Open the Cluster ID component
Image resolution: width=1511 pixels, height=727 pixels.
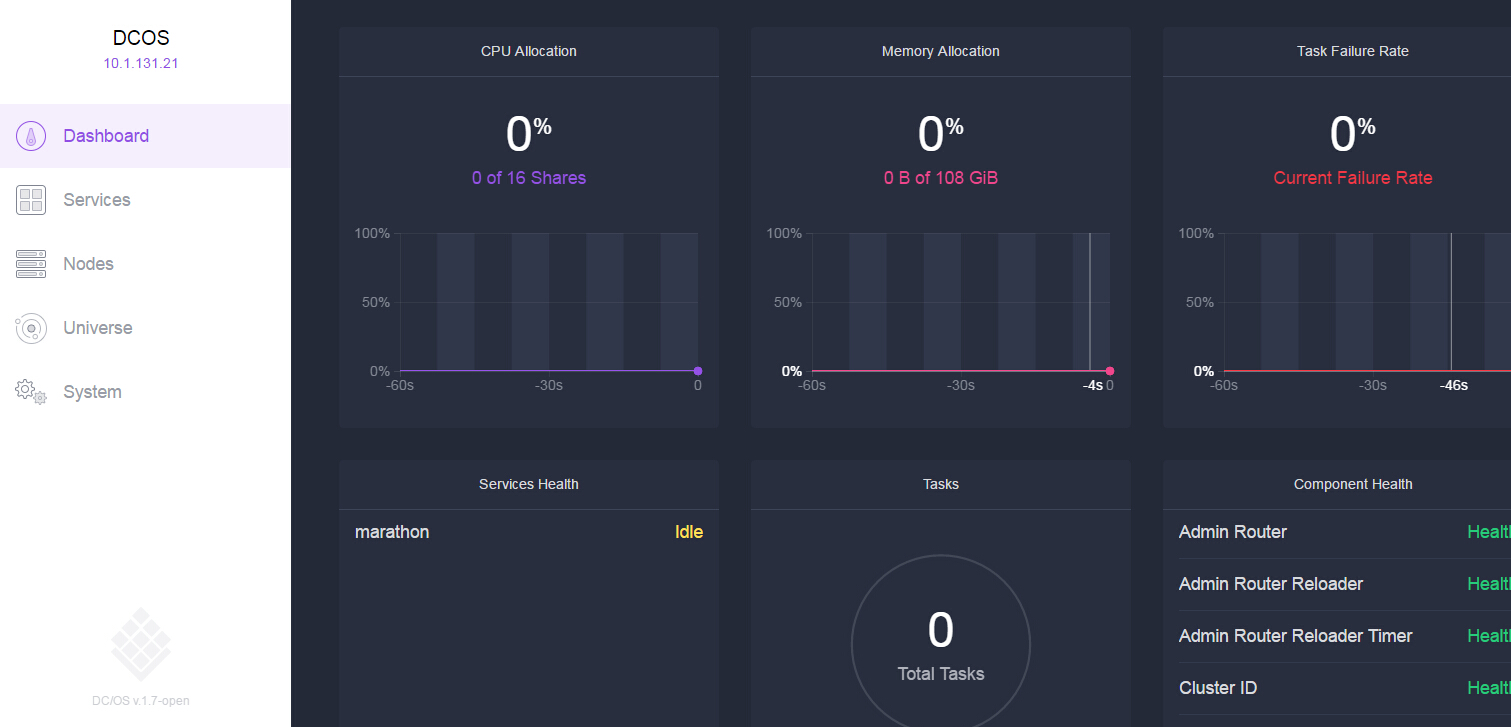[1218, 688]
